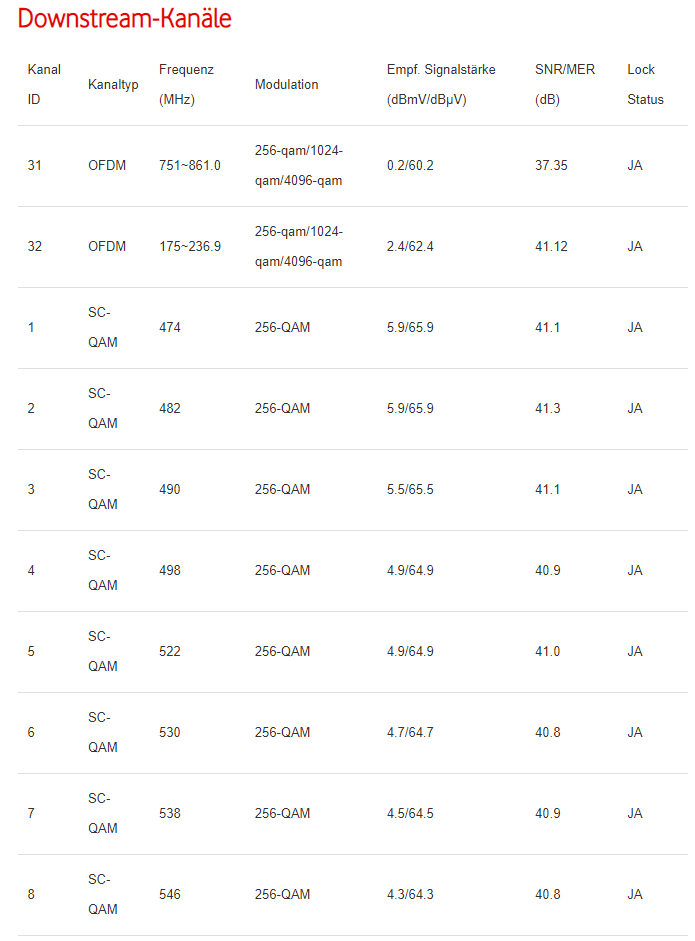The image size is (695, 941).
Task: Click the Kanal ID column header
Action: tap(44, 85)
